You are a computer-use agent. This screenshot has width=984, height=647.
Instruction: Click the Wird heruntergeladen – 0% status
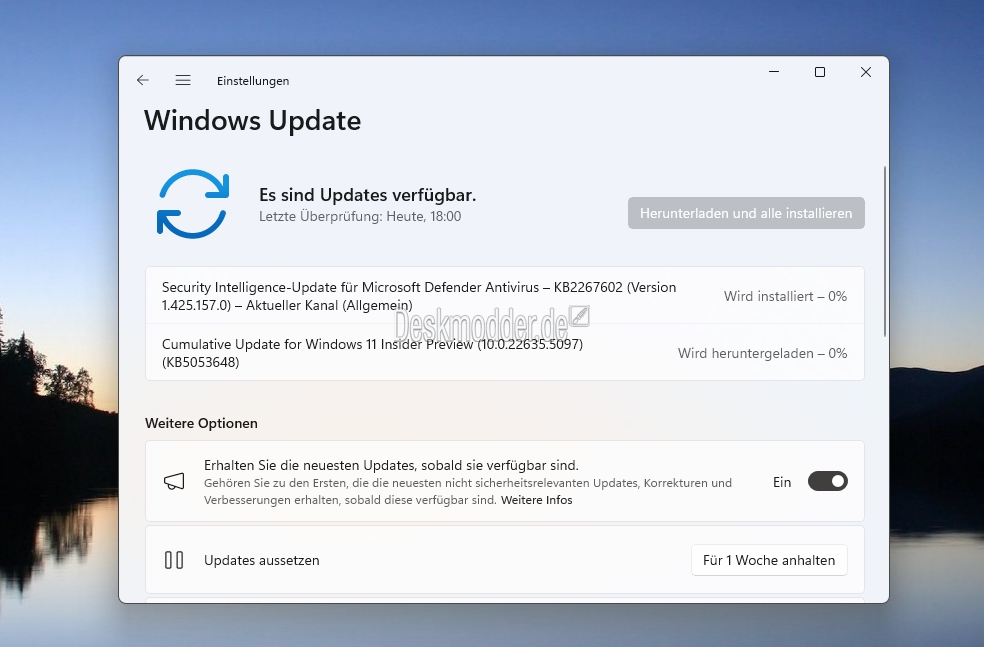tap(762, 353)
